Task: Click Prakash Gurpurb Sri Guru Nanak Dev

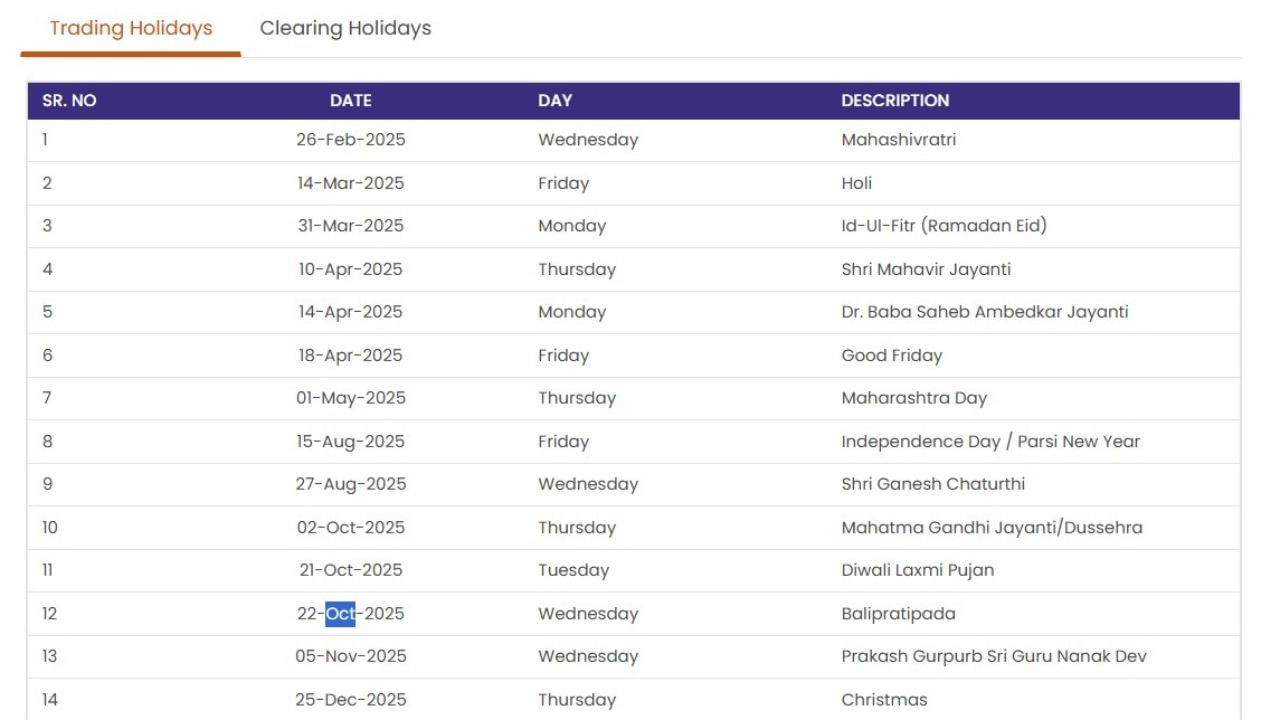Action: pyautogui.click(x=993, y=656)
